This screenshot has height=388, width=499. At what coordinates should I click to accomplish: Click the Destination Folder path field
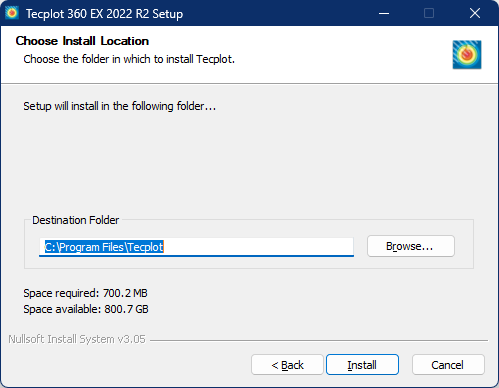click(196, 247)
